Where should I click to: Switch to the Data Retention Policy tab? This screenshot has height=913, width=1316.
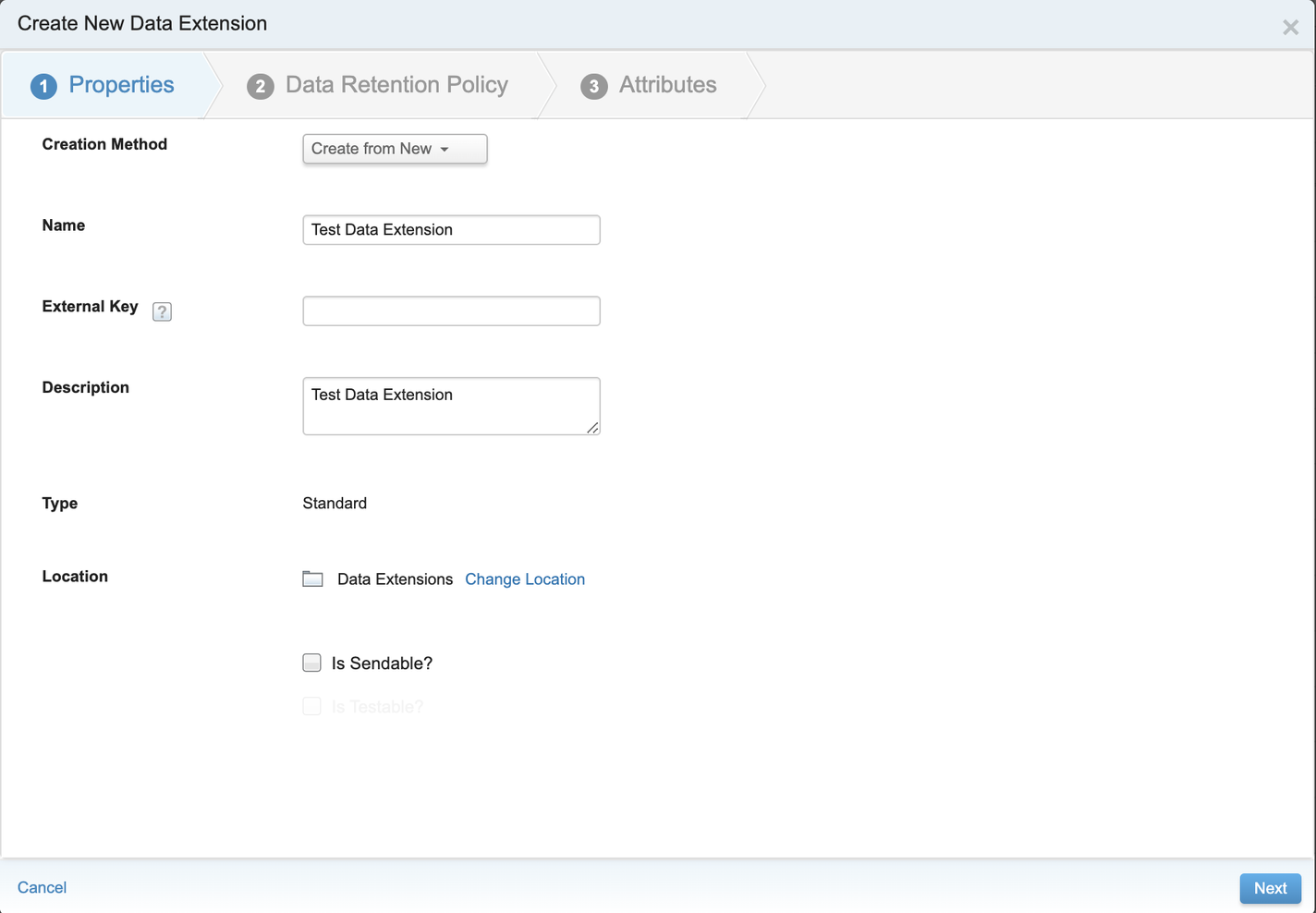tap(396, 85)
